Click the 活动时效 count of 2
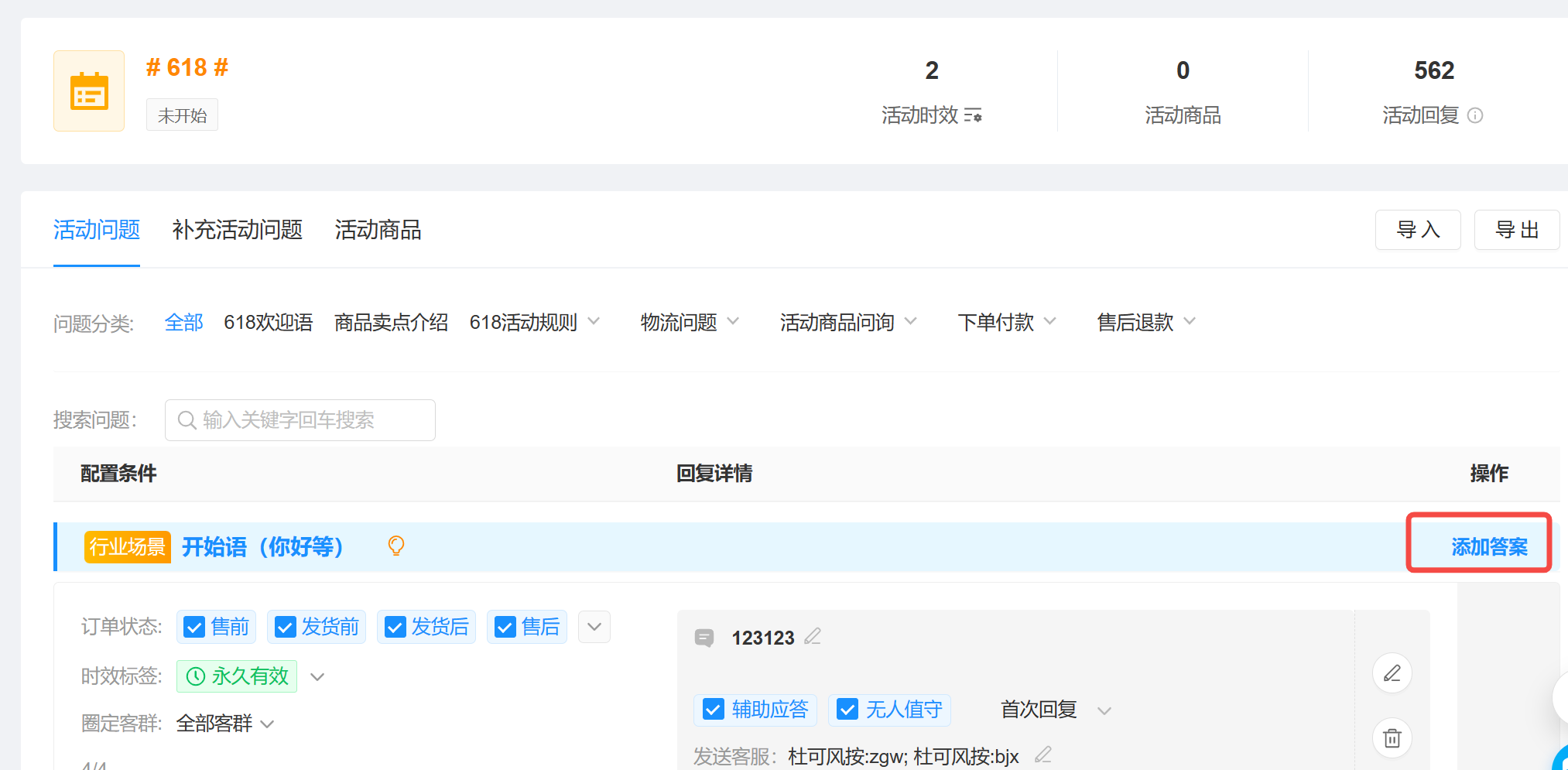This screenshot has width=1568, height=770. 932,70
